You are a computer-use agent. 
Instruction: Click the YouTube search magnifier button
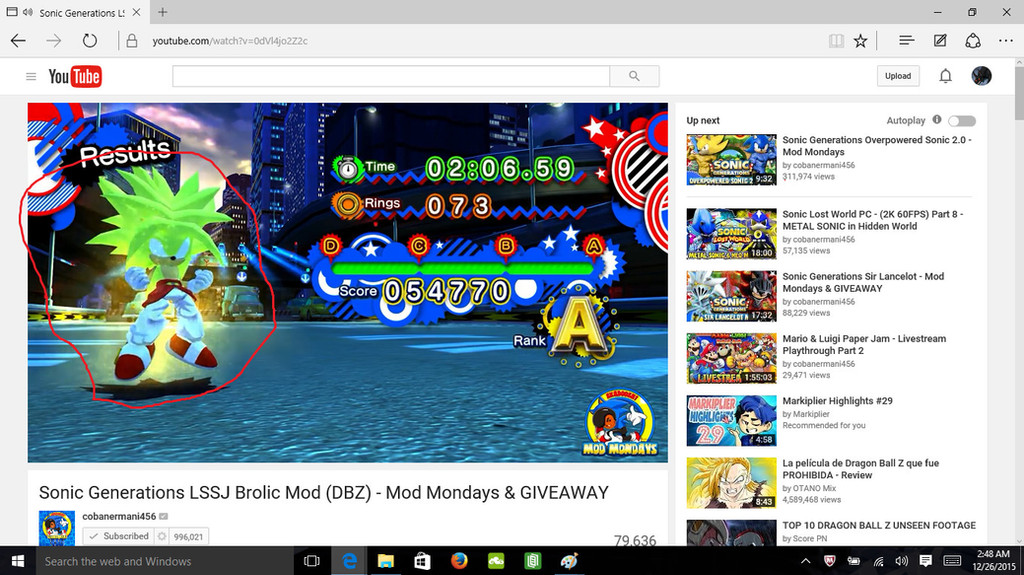(x=634, y=76)
